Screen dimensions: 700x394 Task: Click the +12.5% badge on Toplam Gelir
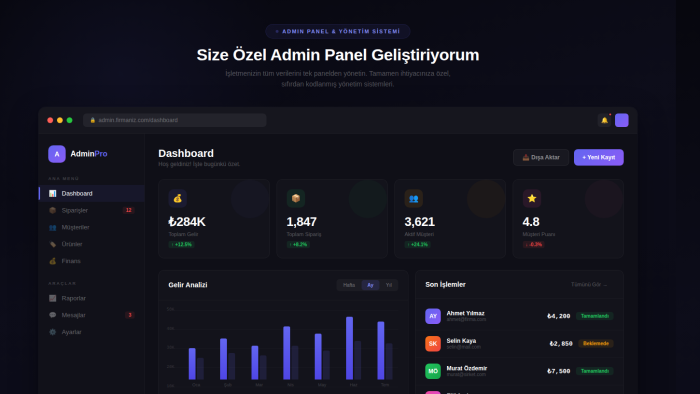click(181, 245)
